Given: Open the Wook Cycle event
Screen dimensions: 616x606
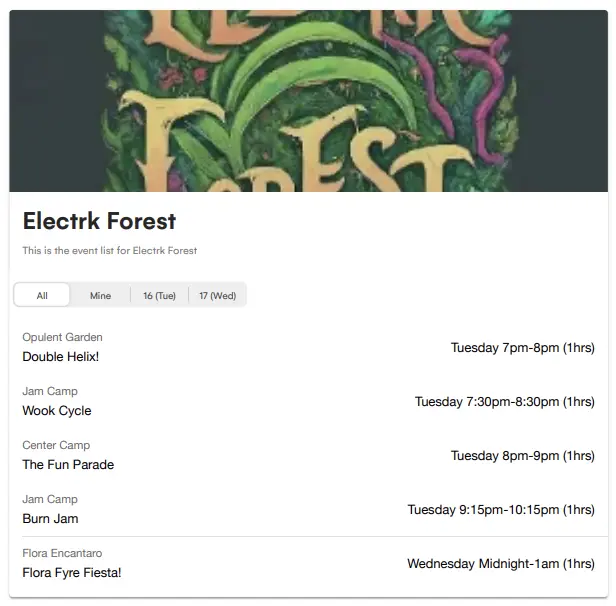Looking at the screenshot, I should [57, 410].
